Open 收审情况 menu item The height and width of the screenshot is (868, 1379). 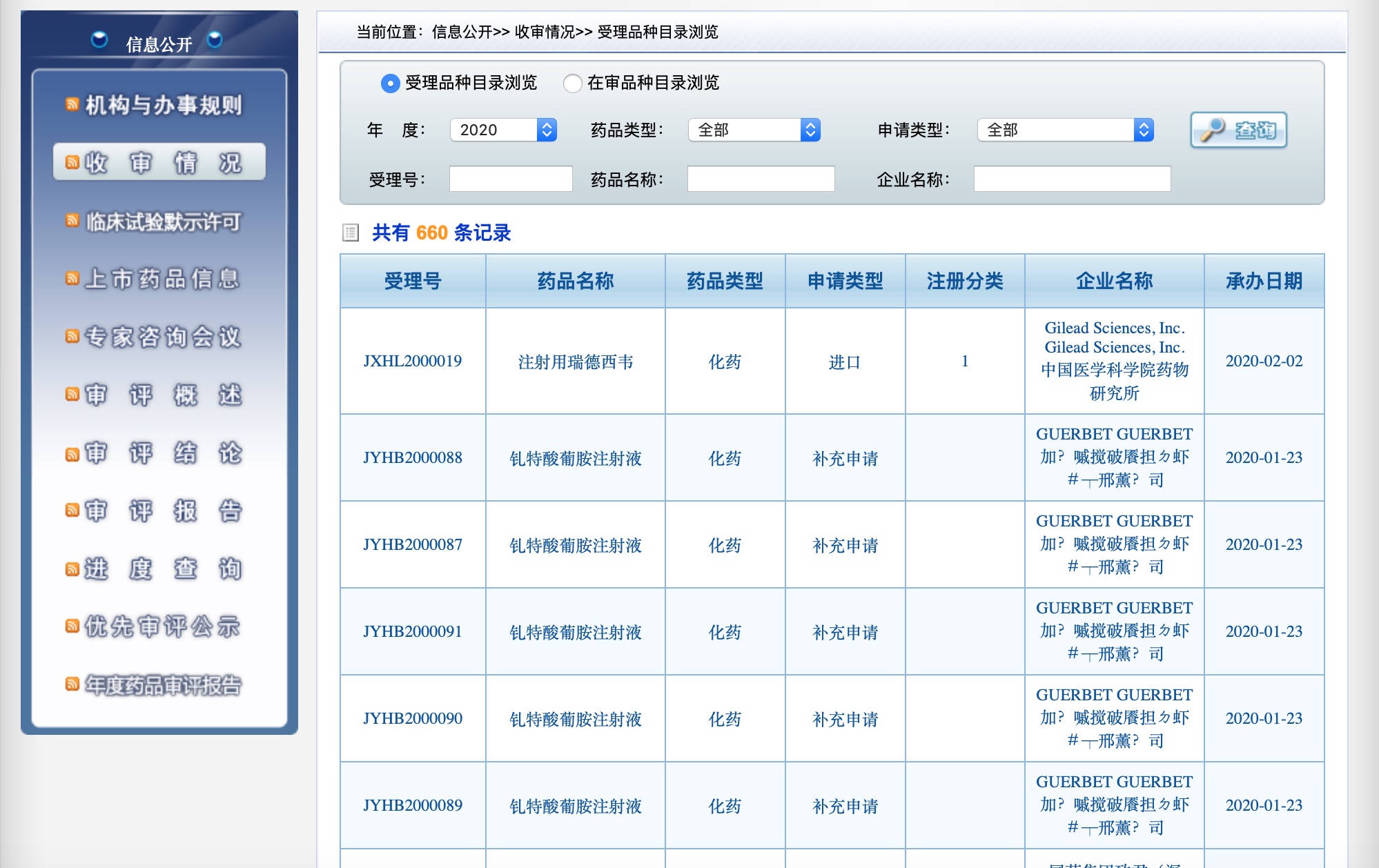pyautogui.click(x=159, y=162)
